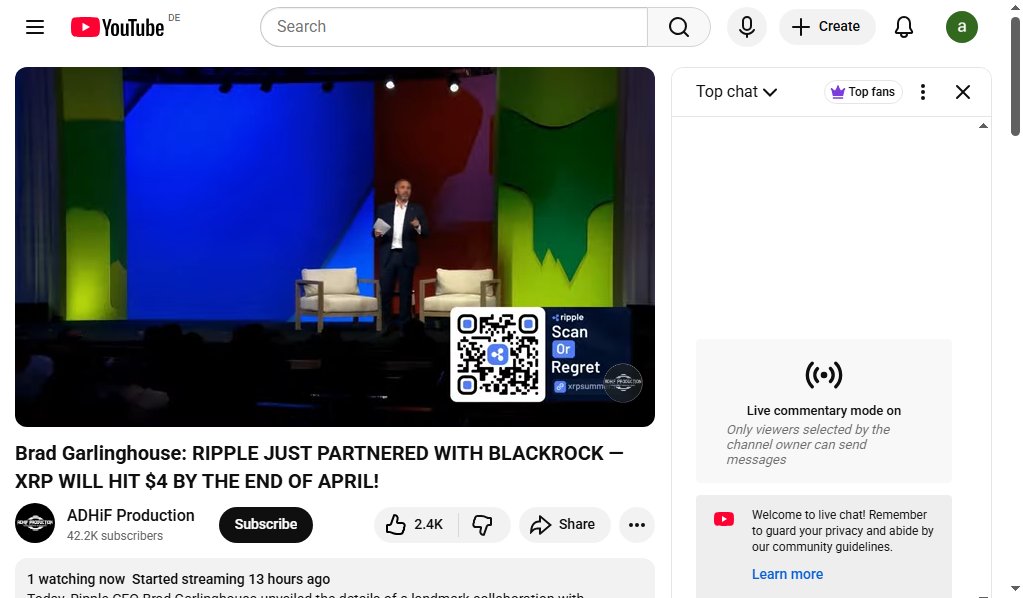
Task: Open the Top fans leaderboard
Action: click(x=863, y=92)
